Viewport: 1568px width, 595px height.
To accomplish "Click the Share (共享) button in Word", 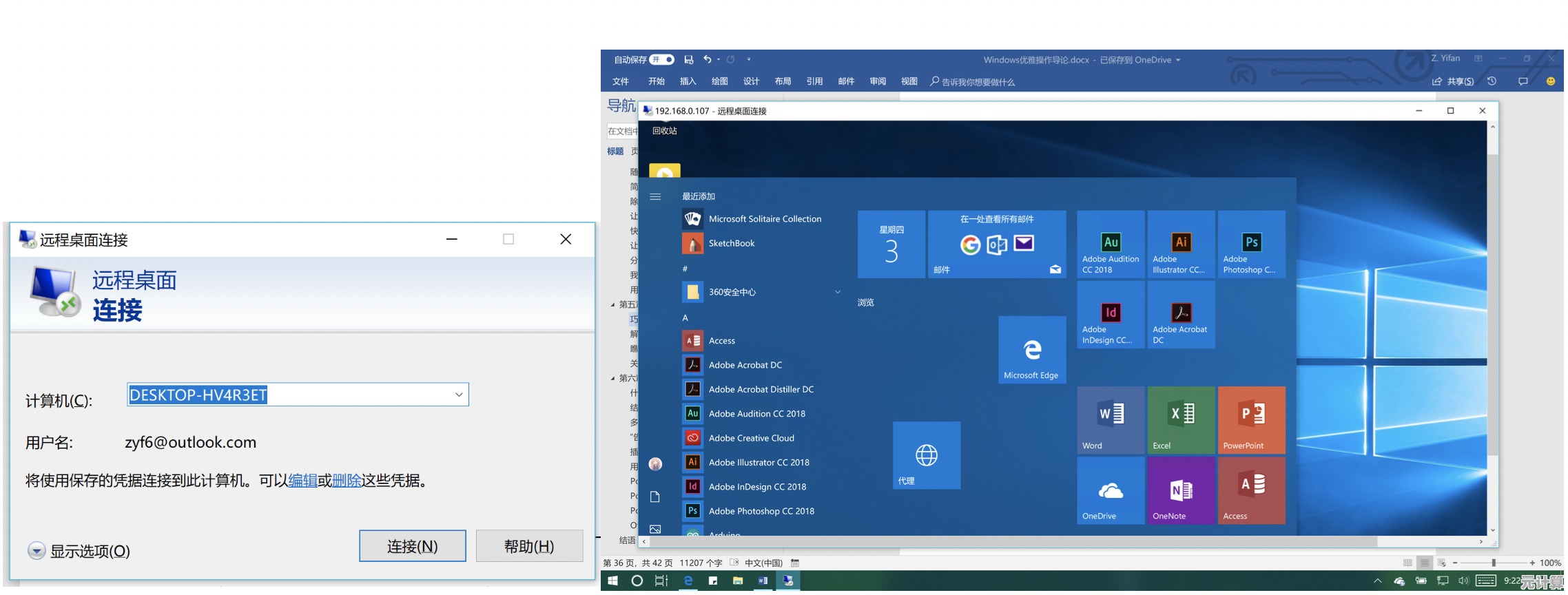I will coord(1453,81).
